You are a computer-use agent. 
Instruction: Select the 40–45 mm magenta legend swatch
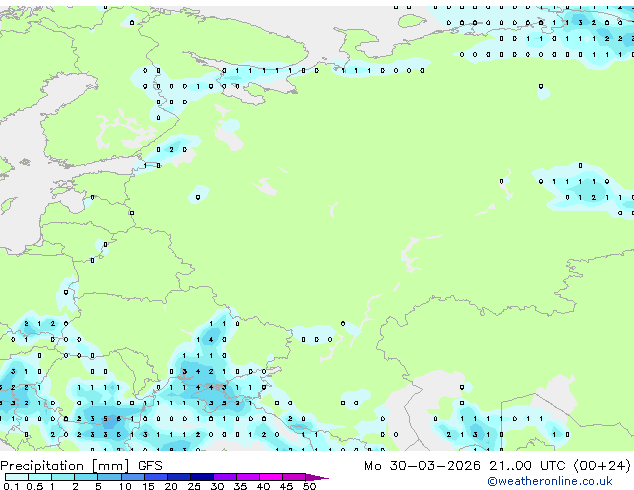pyautogui.click(x=271, y=477)
